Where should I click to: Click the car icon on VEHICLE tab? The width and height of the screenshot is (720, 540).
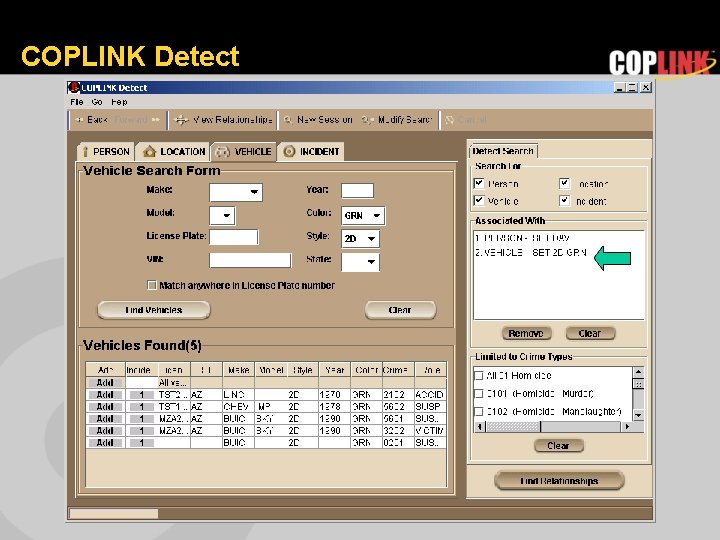point(223,152)
